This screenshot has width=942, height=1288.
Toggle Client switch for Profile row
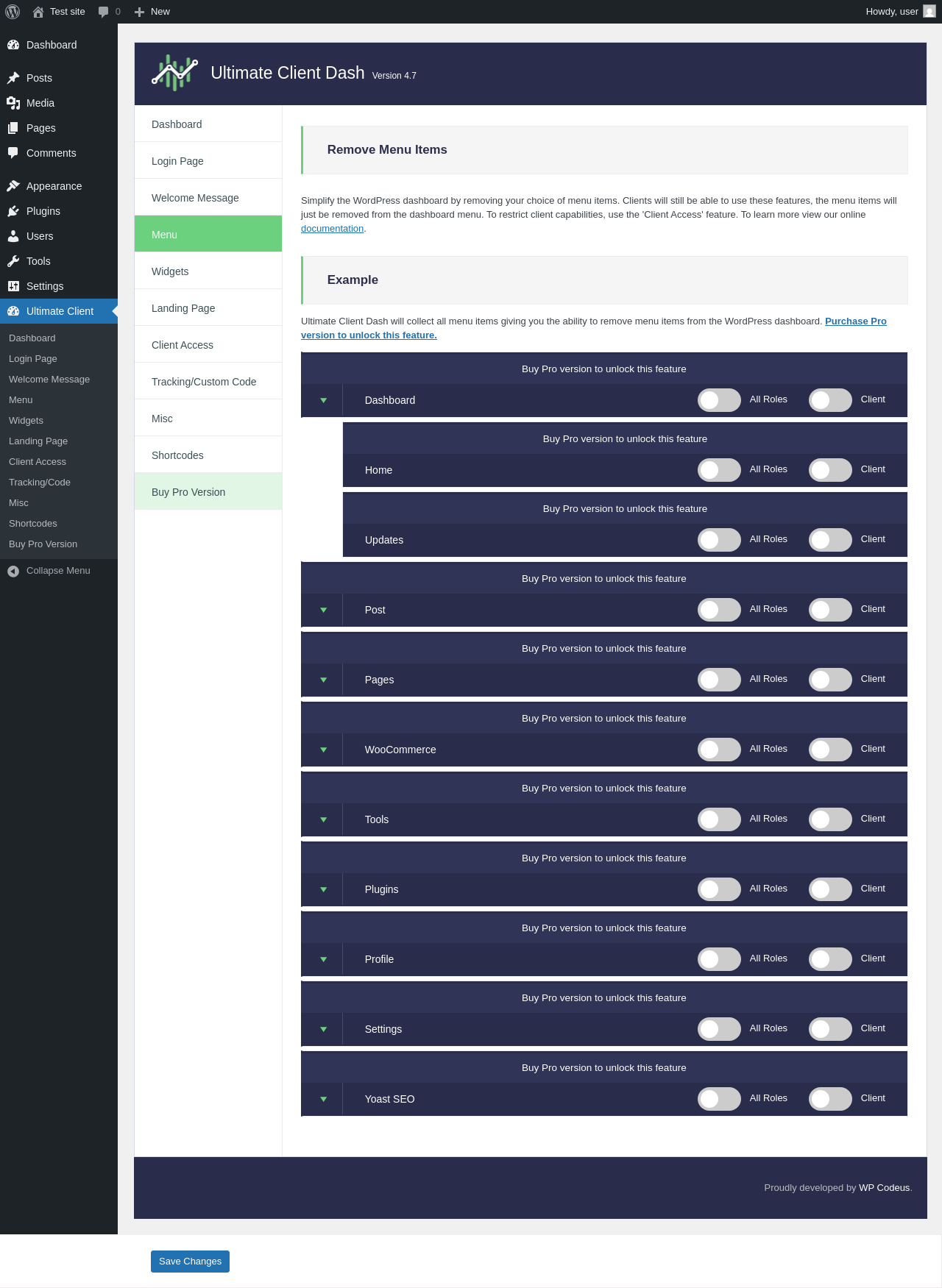[x=830, y=959]
